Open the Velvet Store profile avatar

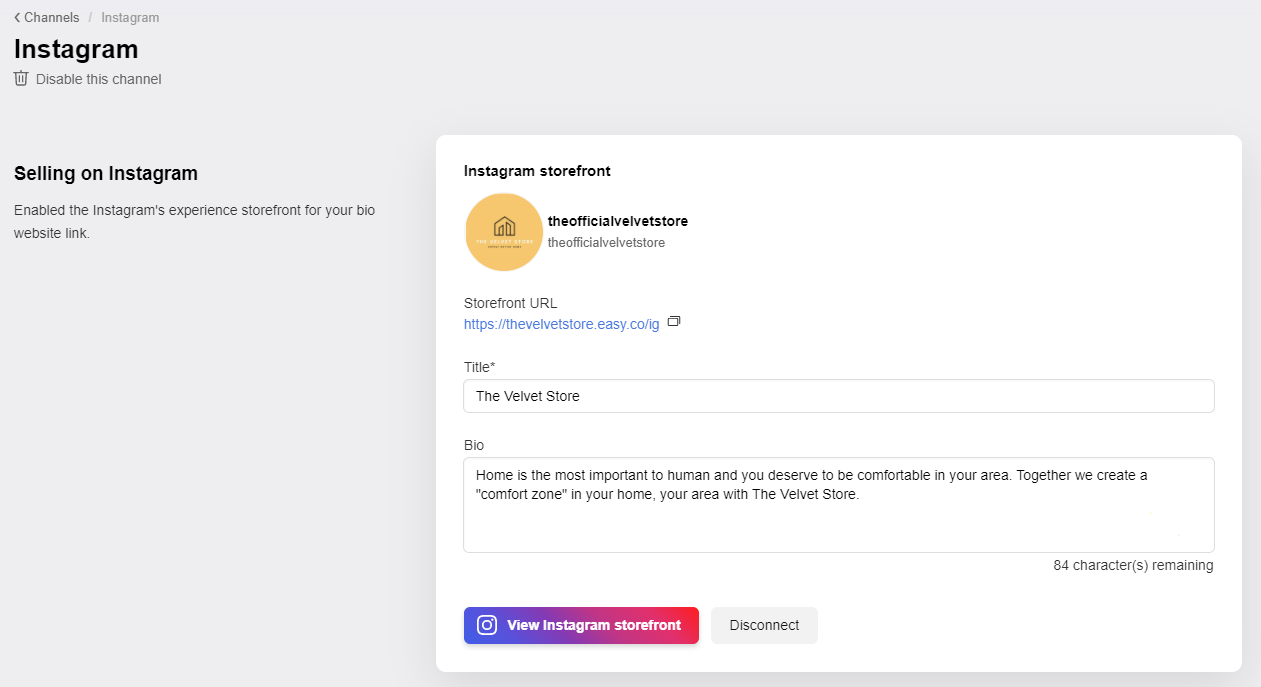pos(504,232)
